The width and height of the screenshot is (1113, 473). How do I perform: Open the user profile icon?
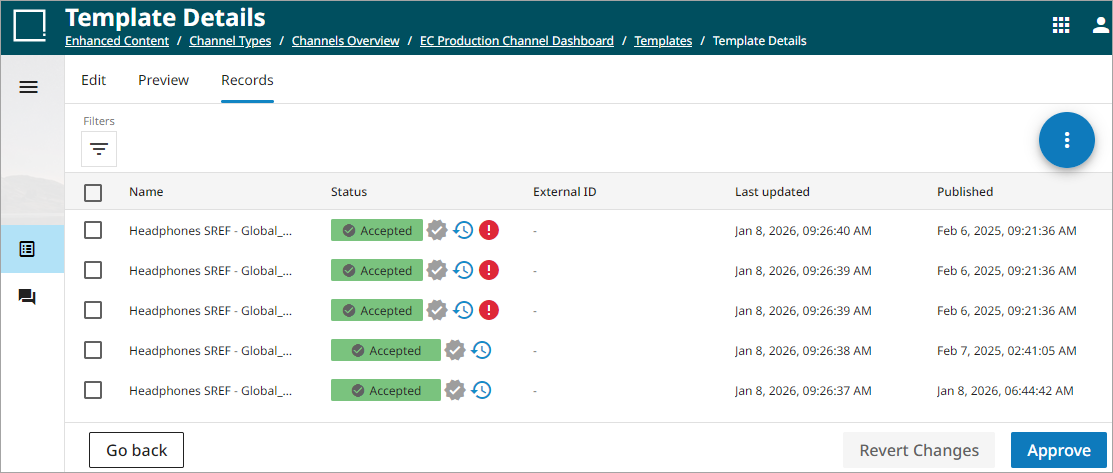pyautogui.click(x=1100, y=26)
